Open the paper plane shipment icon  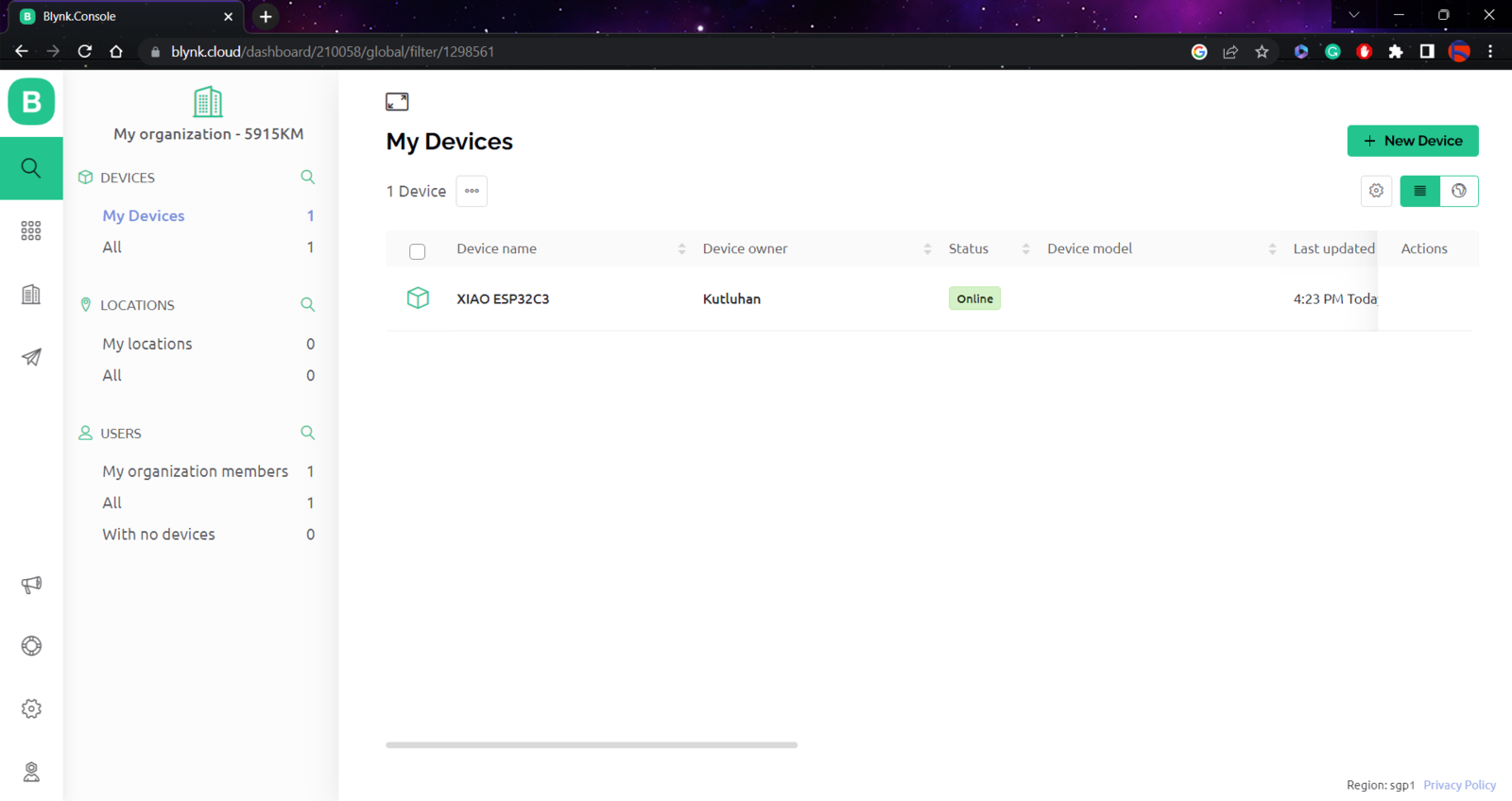pos(31,357)
